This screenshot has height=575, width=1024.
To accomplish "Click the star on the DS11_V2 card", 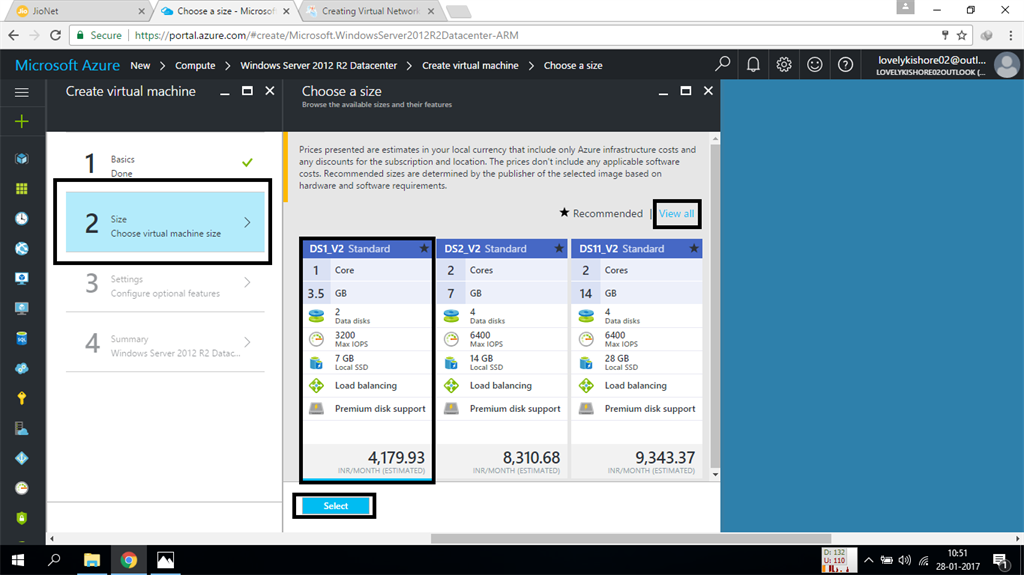I will click(x=694, y=248).
